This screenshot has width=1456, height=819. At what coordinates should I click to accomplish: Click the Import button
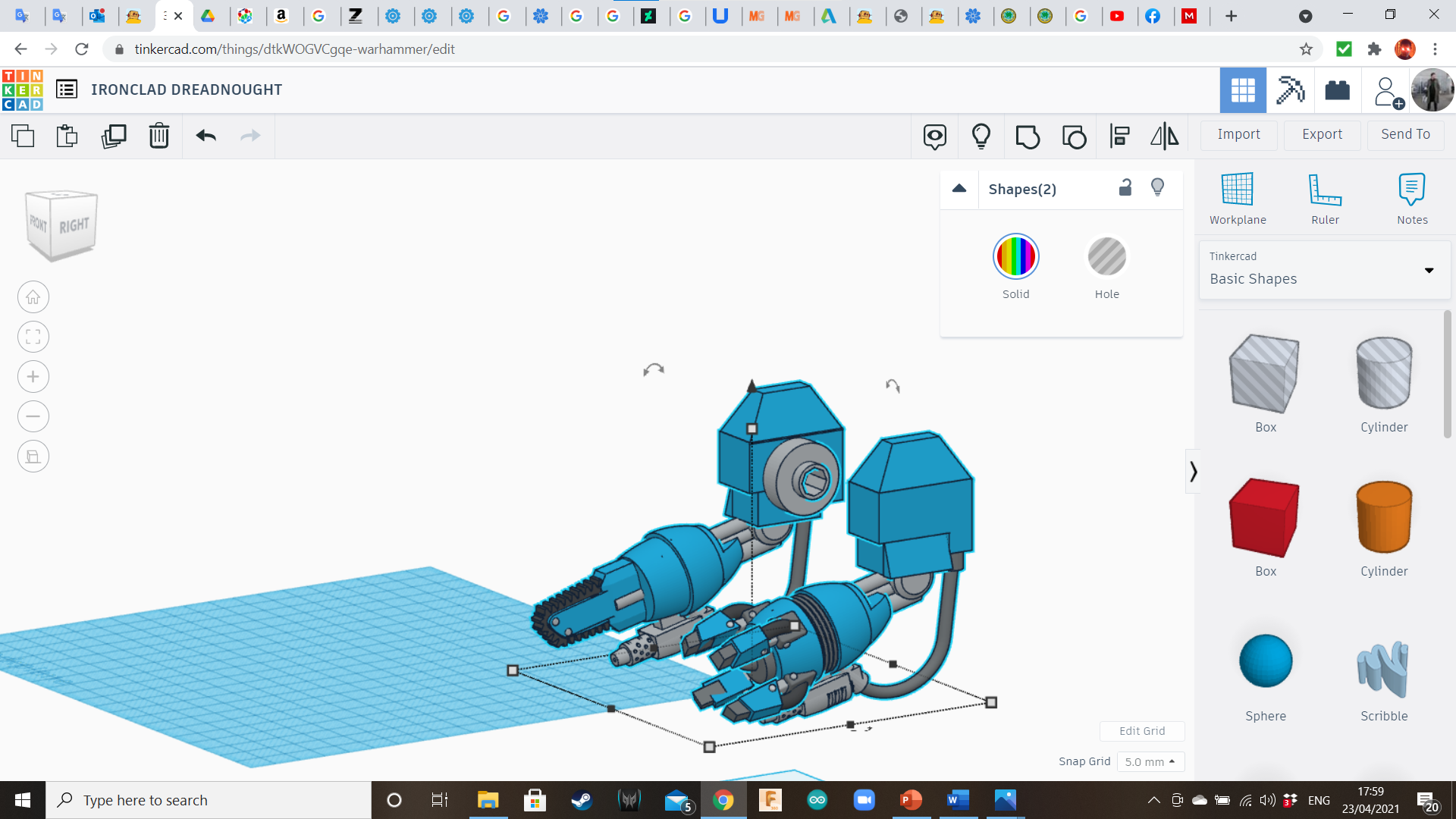click(x=1238, y=135)
